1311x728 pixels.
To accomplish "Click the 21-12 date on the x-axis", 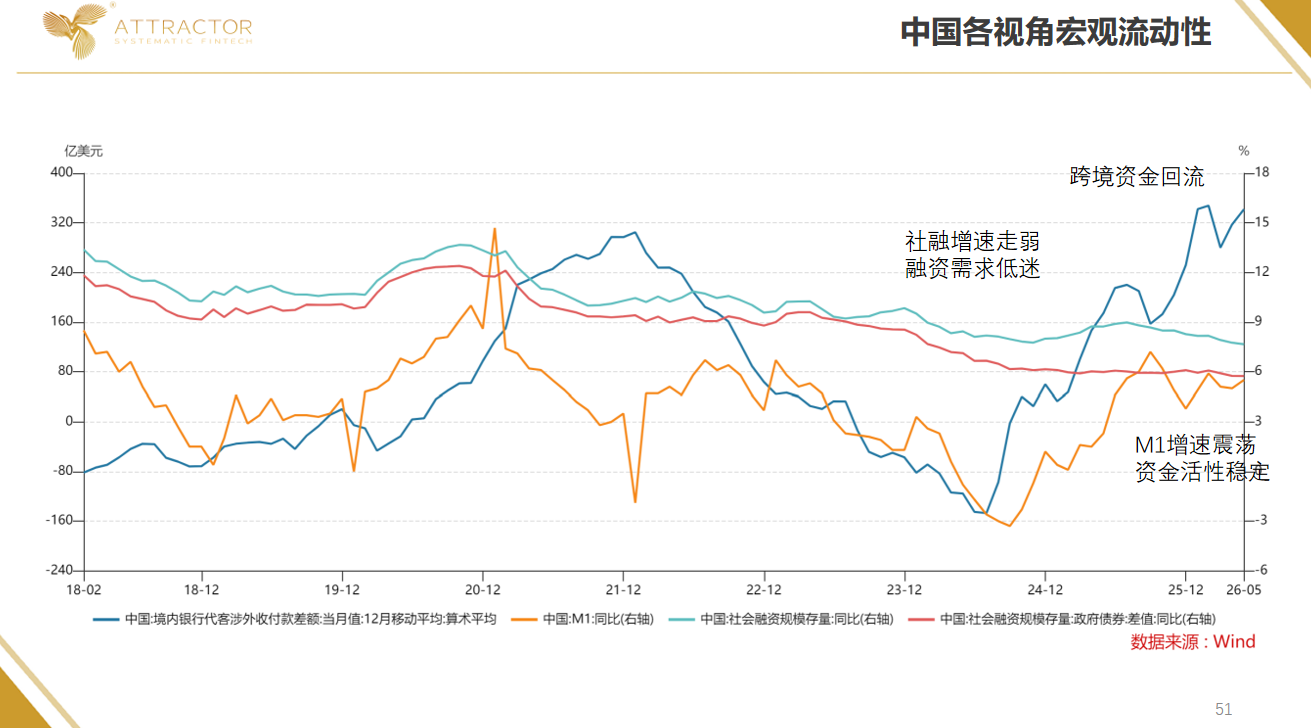I will [623, 589].
